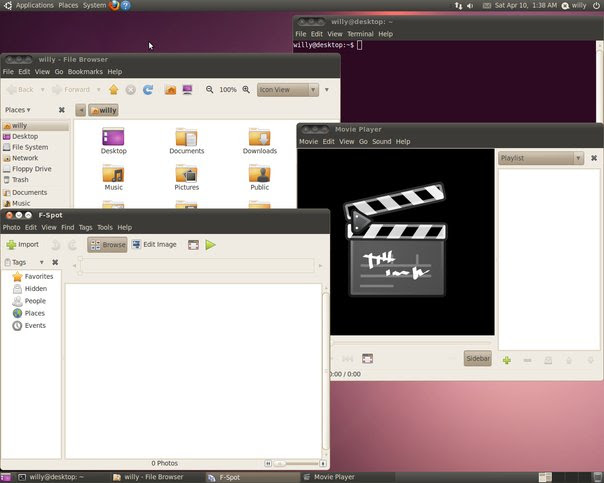Click the Reload icon in File Browser
The image size is (604, 483).
pos(147,90)
